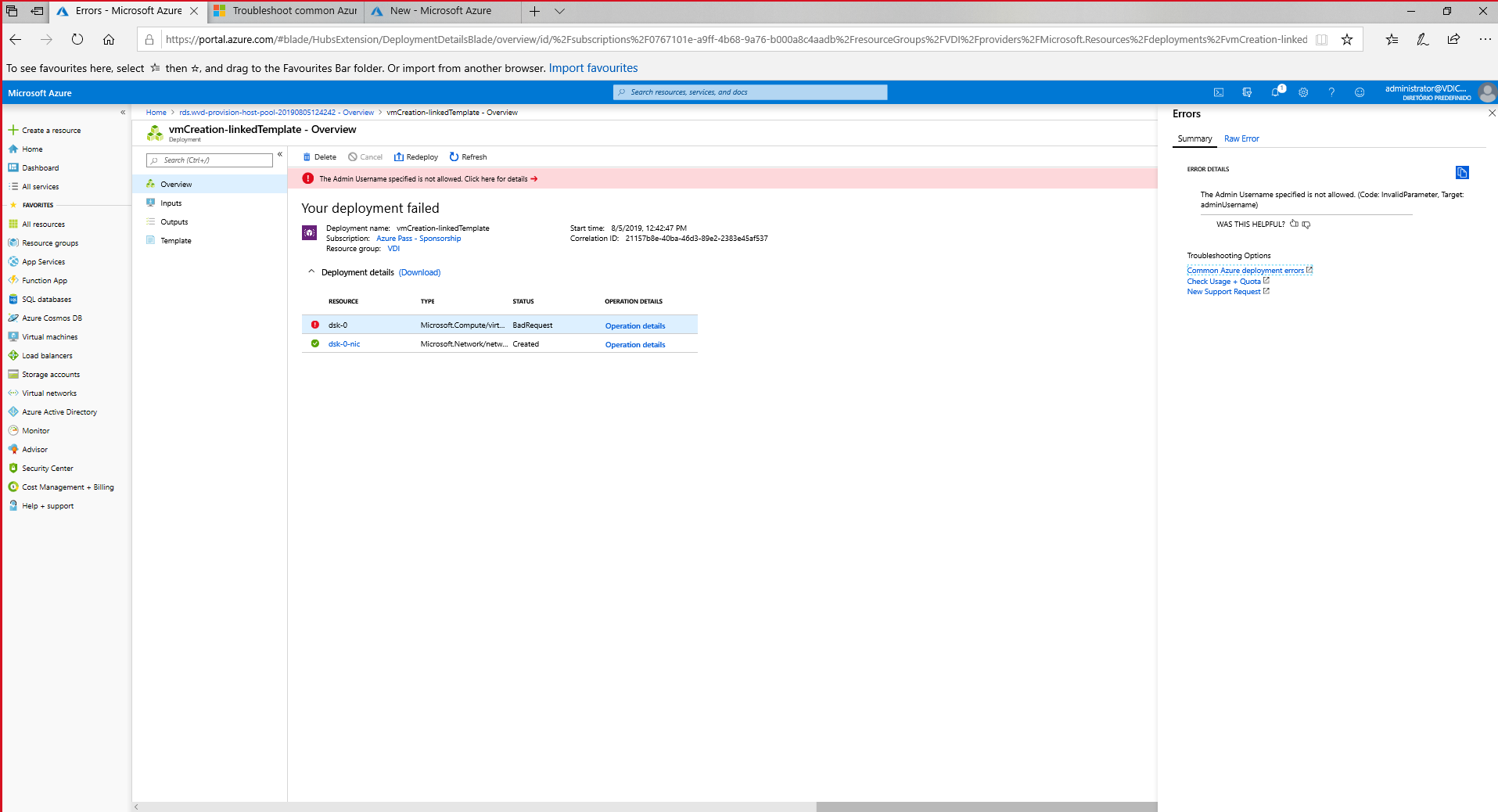
Task: Open portal settings gear icon
Action: [x=1302, y=92]
